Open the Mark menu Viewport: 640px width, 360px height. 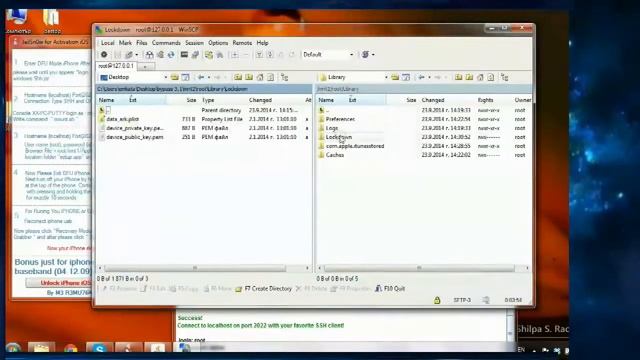pyautogui.click(x=125, y=43)
